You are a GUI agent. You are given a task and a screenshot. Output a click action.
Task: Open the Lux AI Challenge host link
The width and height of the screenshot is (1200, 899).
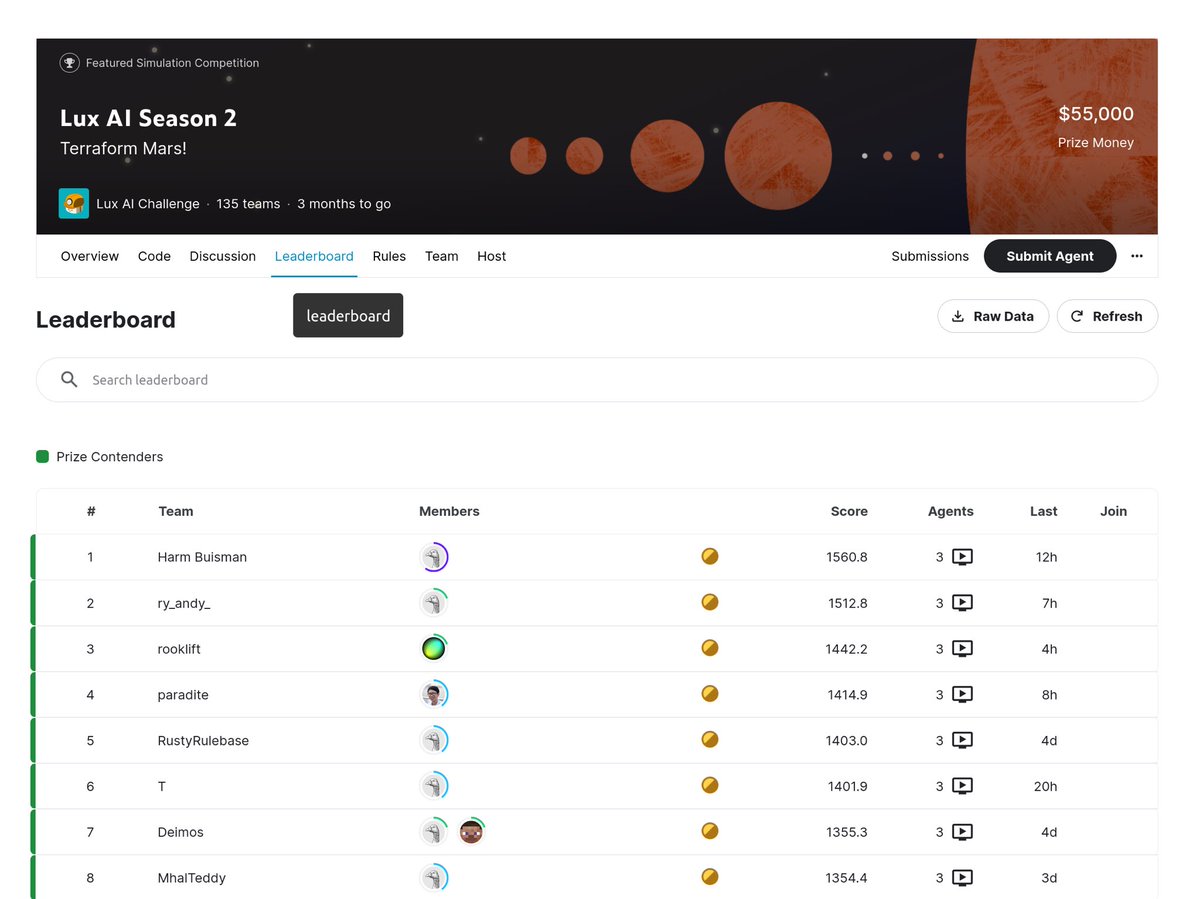coord(148,204)
